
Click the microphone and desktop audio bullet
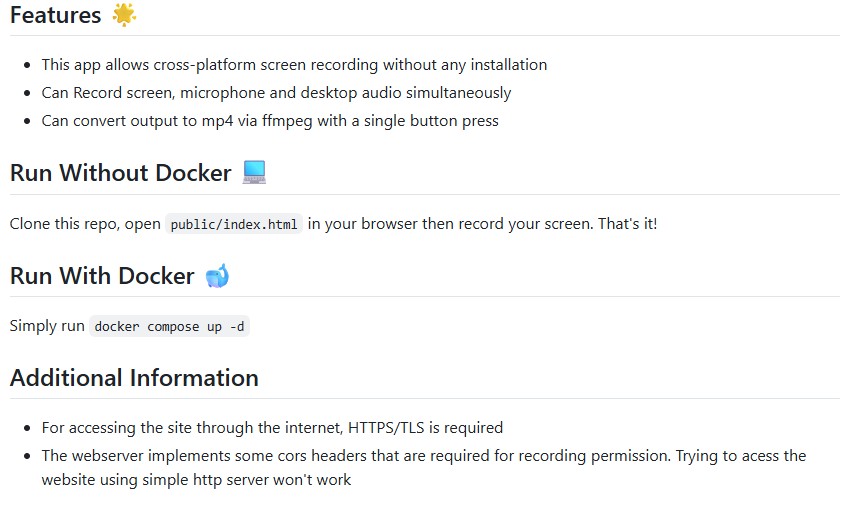(276, 92)
